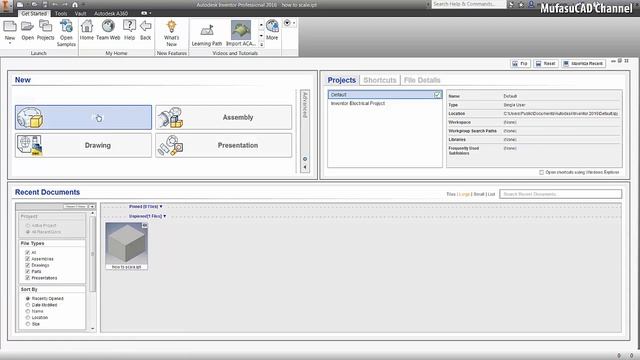Open the Projects ribbon icon
Viewport: 640px width, 360px height.
(45, 27)
